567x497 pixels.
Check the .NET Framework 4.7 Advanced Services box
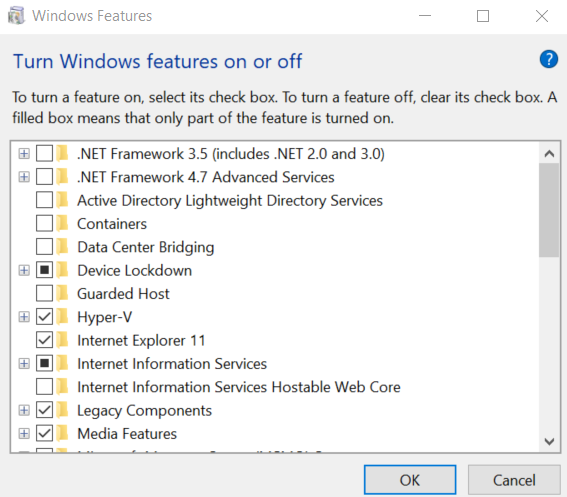[x=44, y=177]
